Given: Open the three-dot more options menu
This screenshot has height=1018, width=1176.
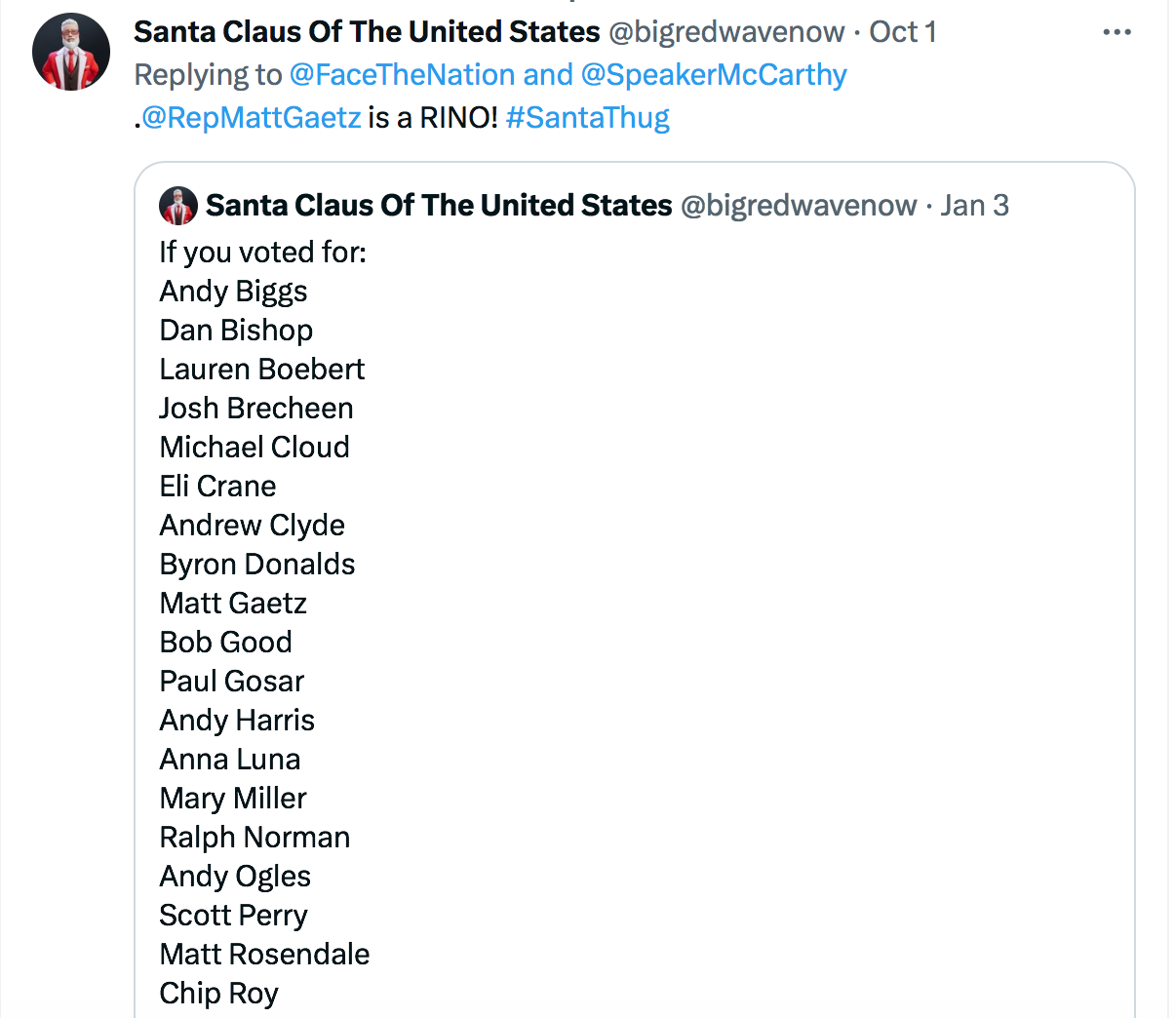Looking at the screenshot, I should (x=1116, y=32).
